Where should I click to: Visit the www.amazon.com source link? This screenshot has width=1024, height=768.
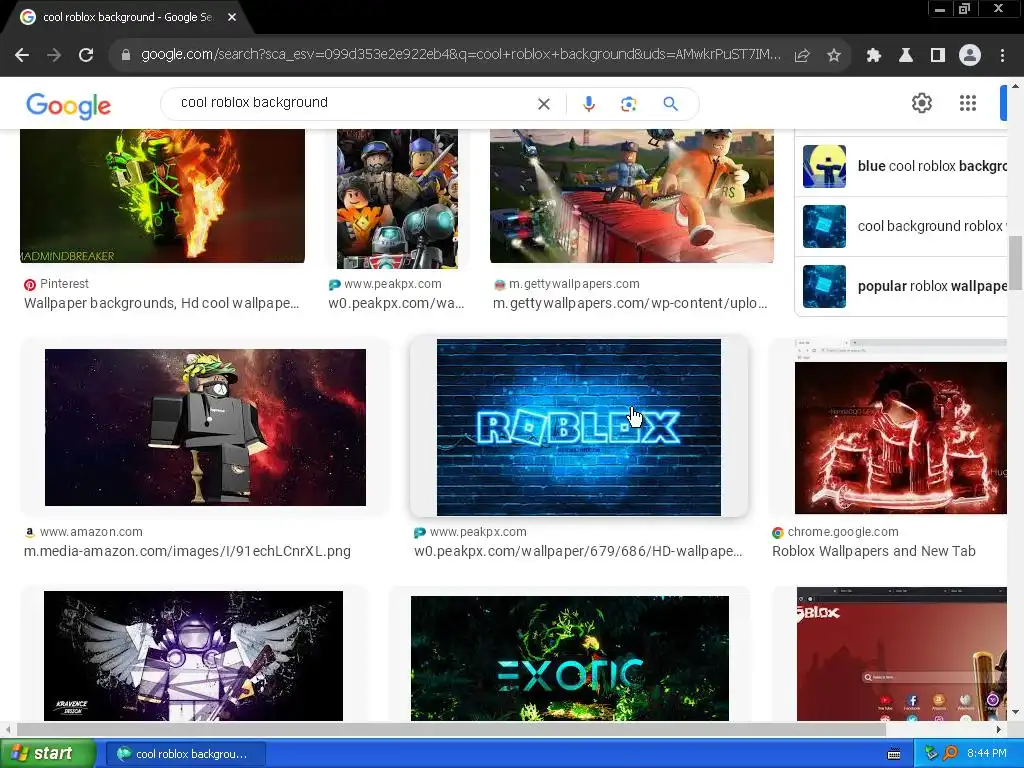(x=84, y=532)
